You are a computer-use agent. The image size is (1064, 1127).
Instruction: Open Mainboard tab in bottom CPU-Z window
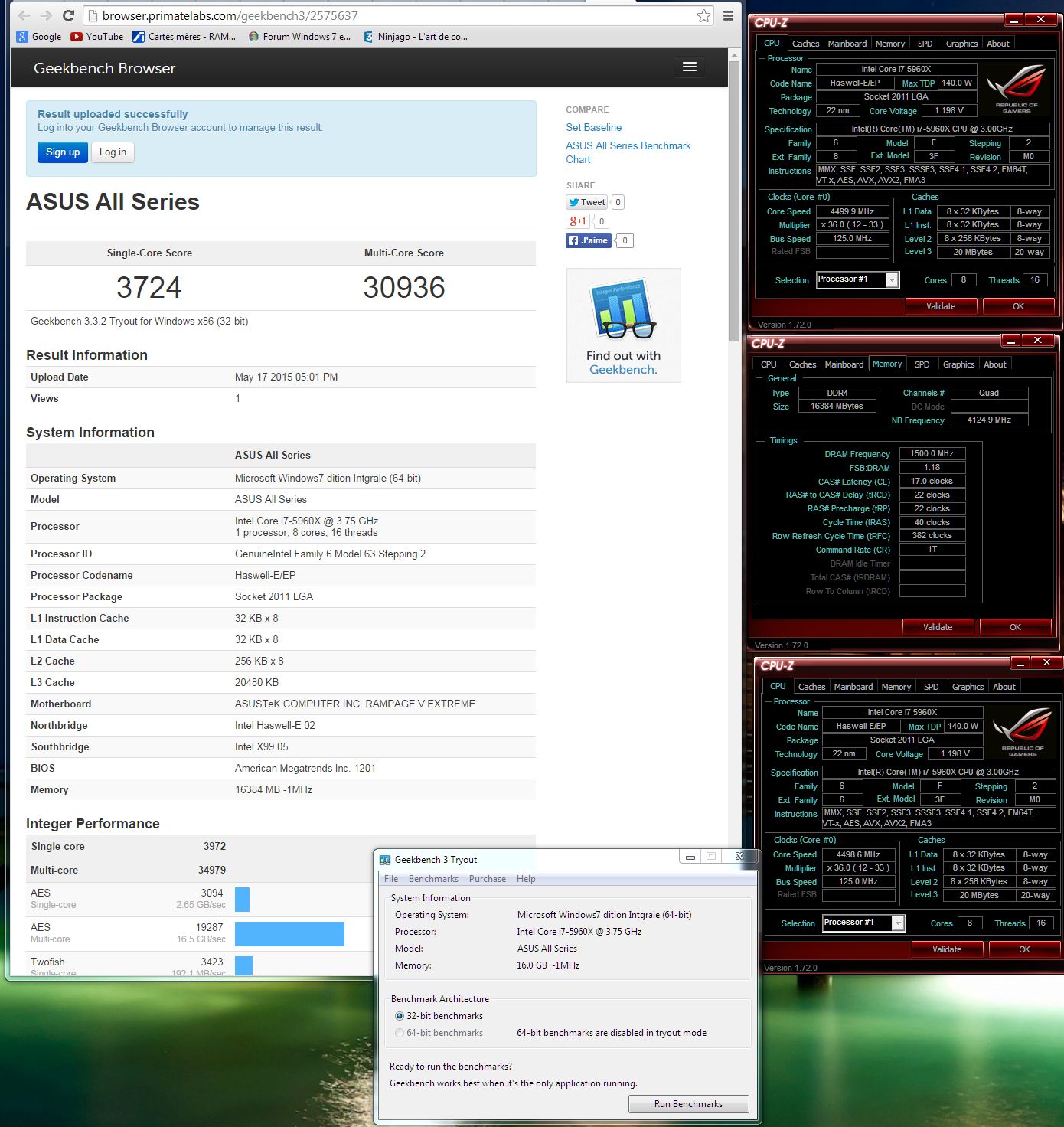click(x=853, y=687)
